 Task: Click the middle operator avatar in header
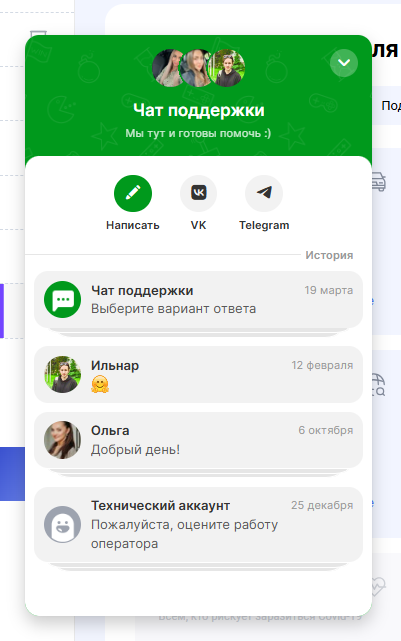pos(196,68)
